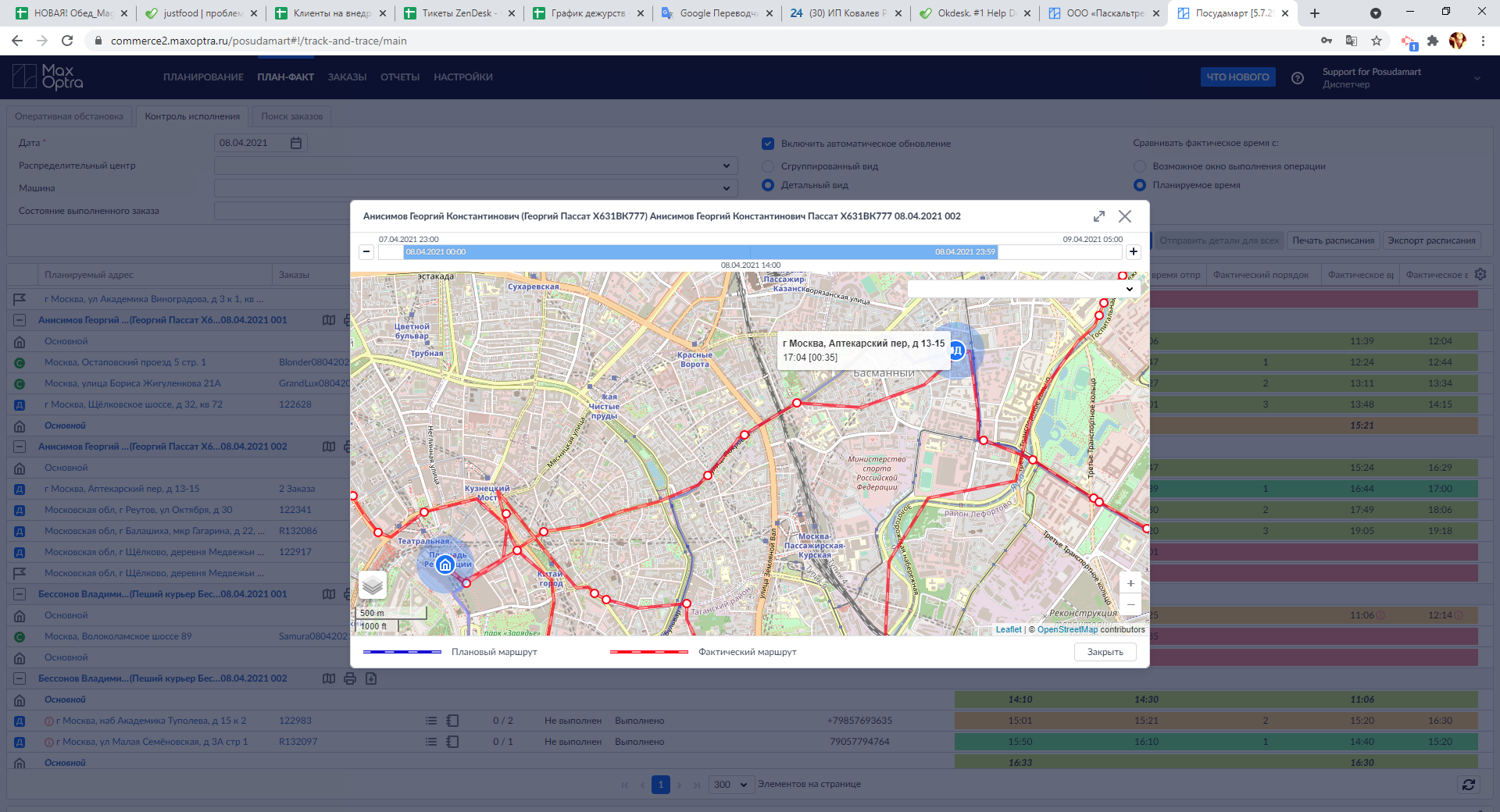The width and height of the screenshot is (1500, 812).
Task: Open table column settings gear
Action: click(1480, 274)
